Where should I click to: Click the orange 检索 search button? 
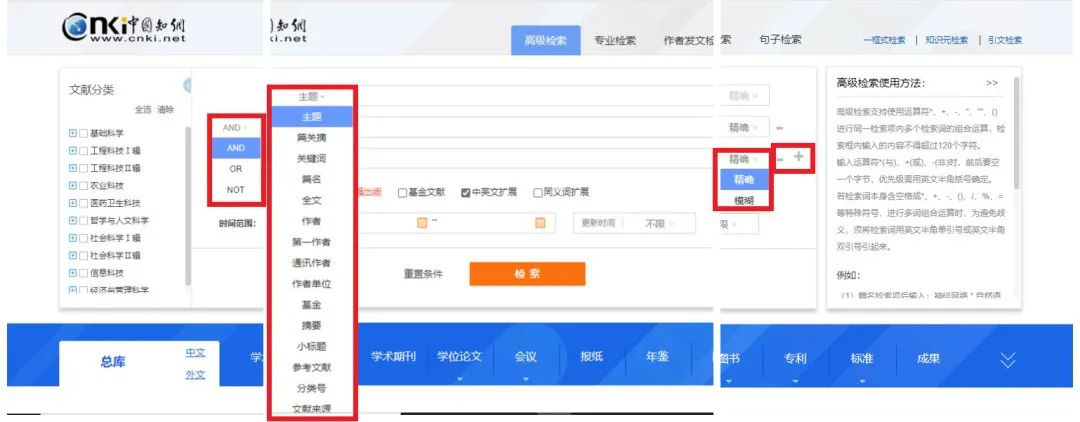(528, 273)
